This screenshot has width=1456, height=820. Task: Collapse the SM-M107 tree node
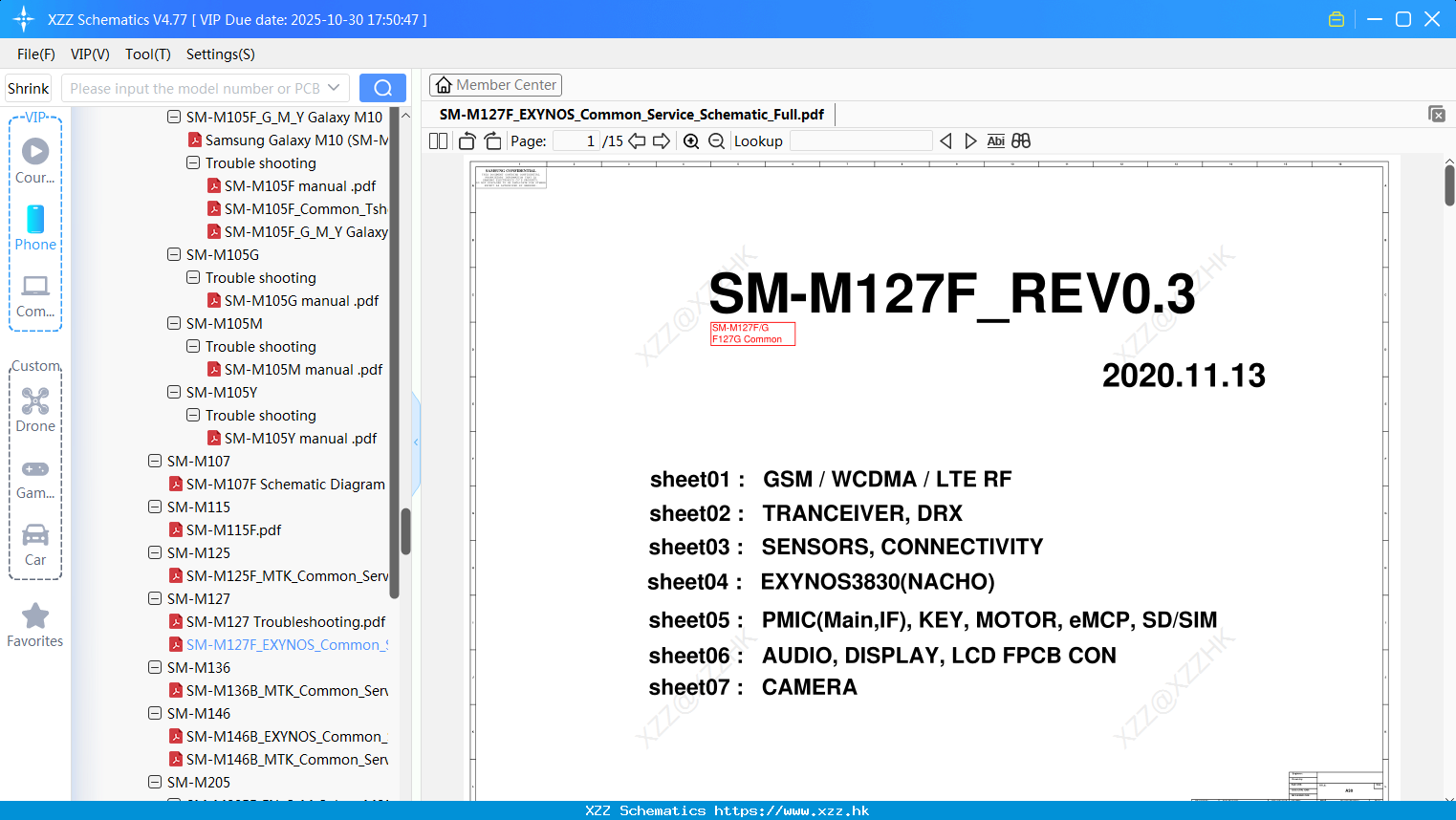tap(155, 462)
